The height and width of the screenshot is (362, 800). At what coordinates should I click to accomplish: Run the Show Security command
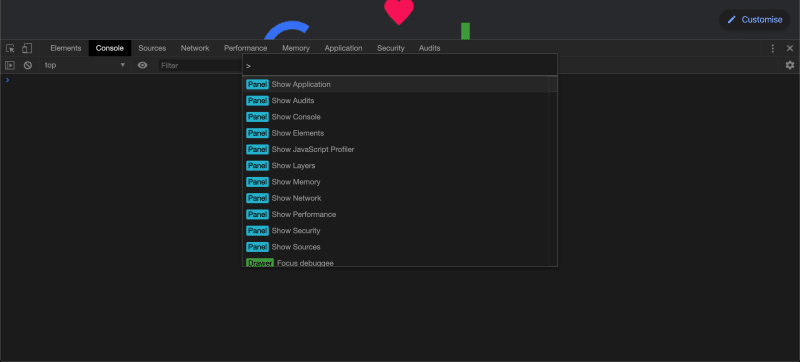[x=395, y=231]
